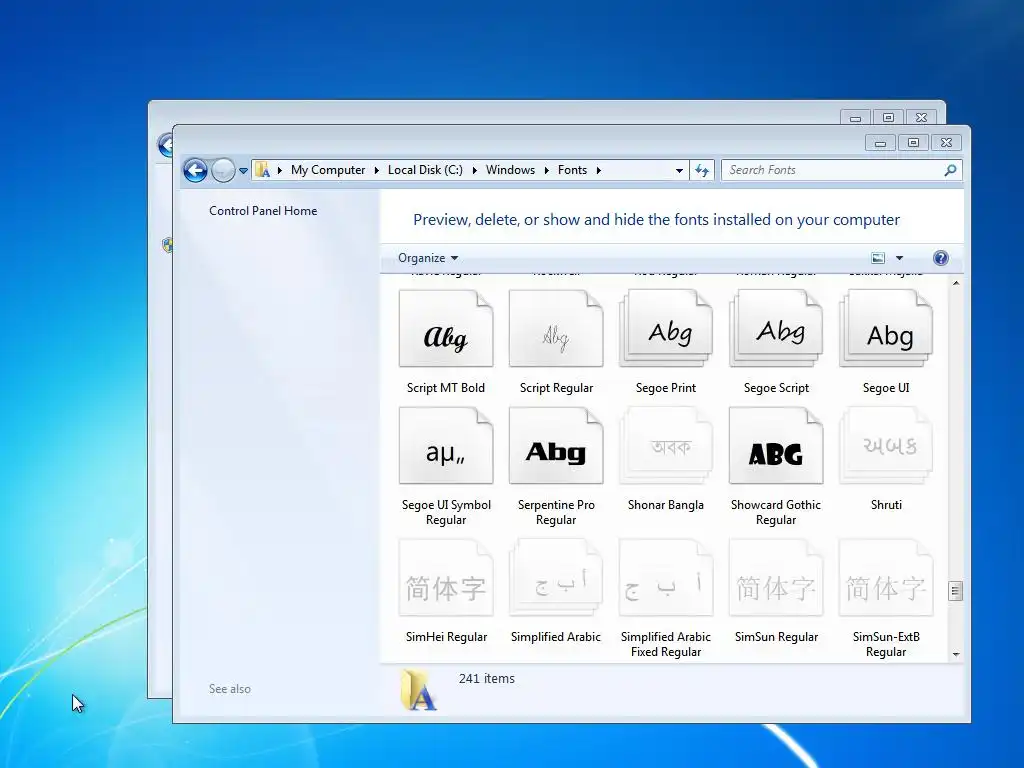Select My Computer in the address path
Viewport: 1024px width, 768px height.
[x=328, y=170]
